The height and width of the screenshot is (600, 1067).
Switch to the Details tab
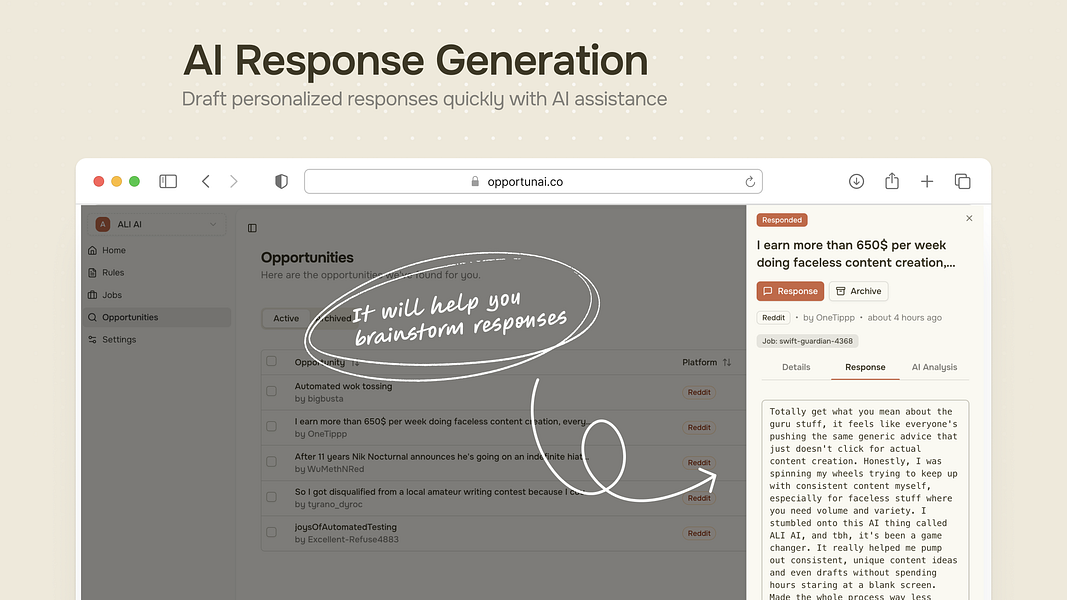tap(796, 367)
